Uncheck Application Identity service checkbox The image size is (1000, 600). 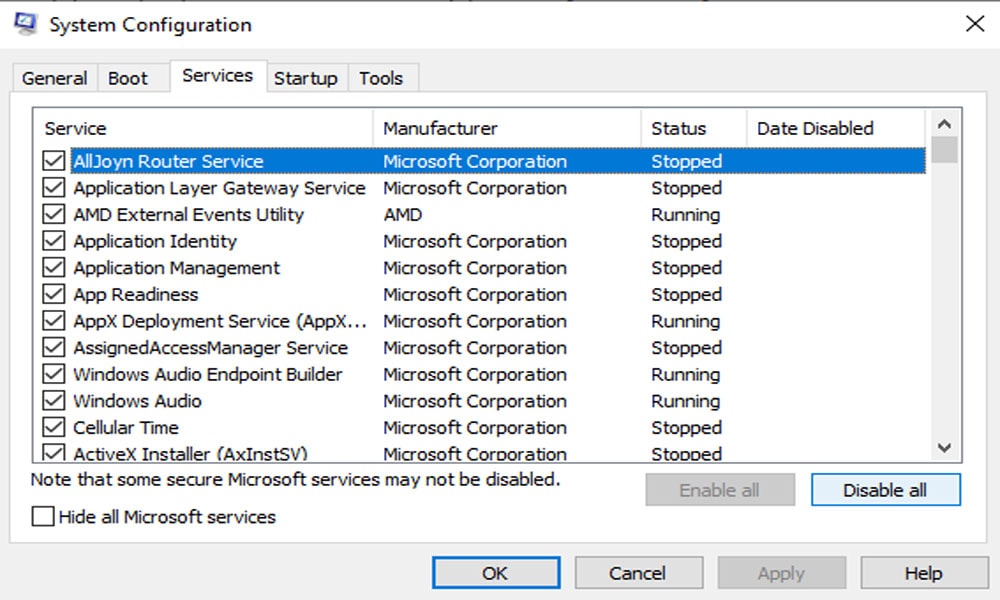click(54, 241)
